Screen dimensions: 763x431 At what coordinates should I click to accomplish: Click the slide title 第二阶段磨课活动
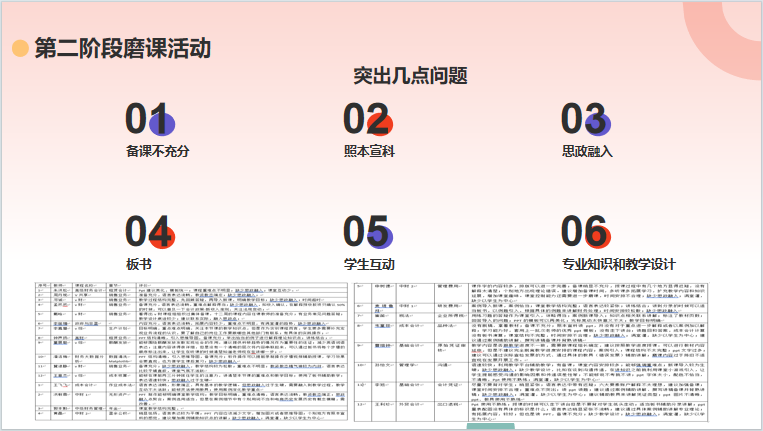(122, 48)
